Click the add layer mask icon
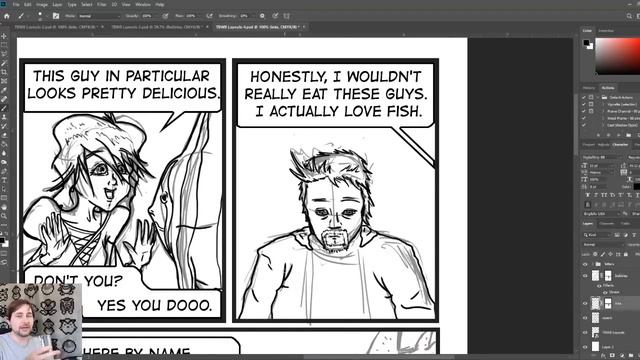Image resolution: width=640 pixels, height=360 pixels. point(612,356)
